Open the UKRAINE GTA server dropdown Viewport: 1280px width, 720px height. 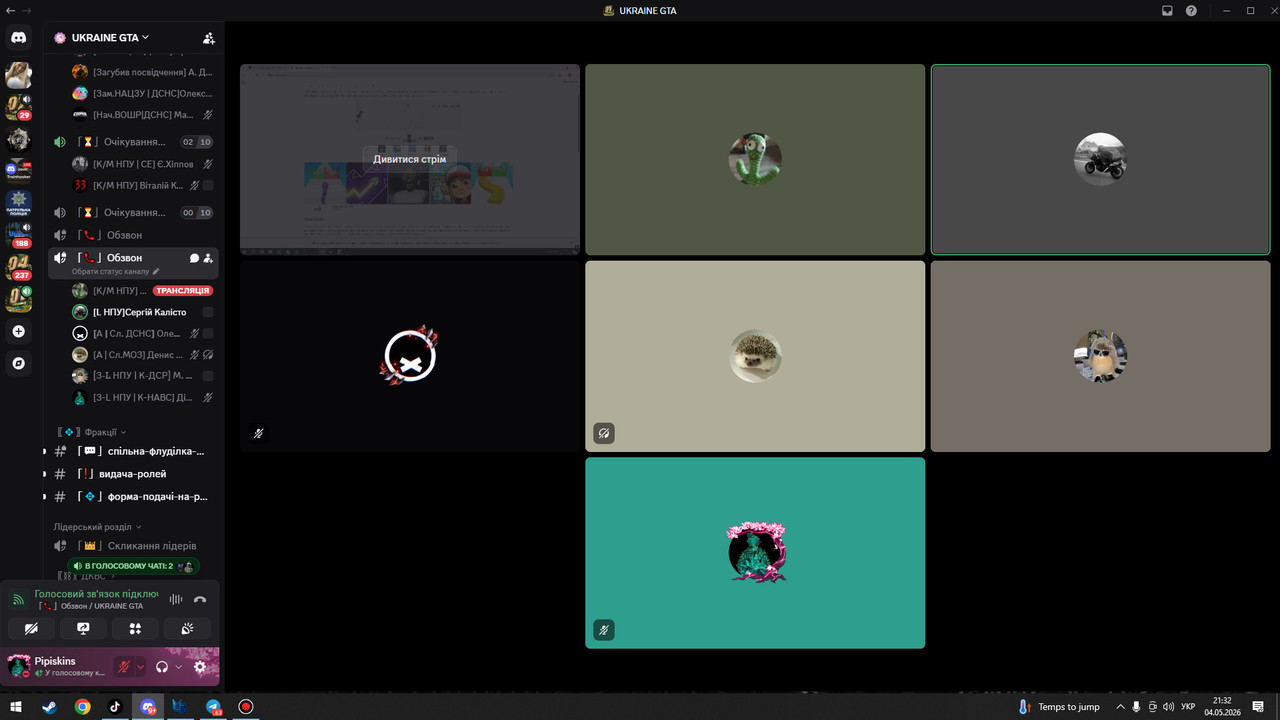coord(108,38)
